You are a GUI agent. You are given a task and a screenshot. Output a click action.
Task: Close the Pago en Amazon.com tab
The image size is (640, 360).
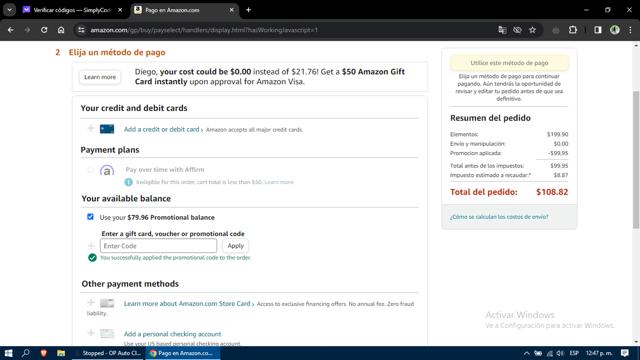click(x=231, y=10)
